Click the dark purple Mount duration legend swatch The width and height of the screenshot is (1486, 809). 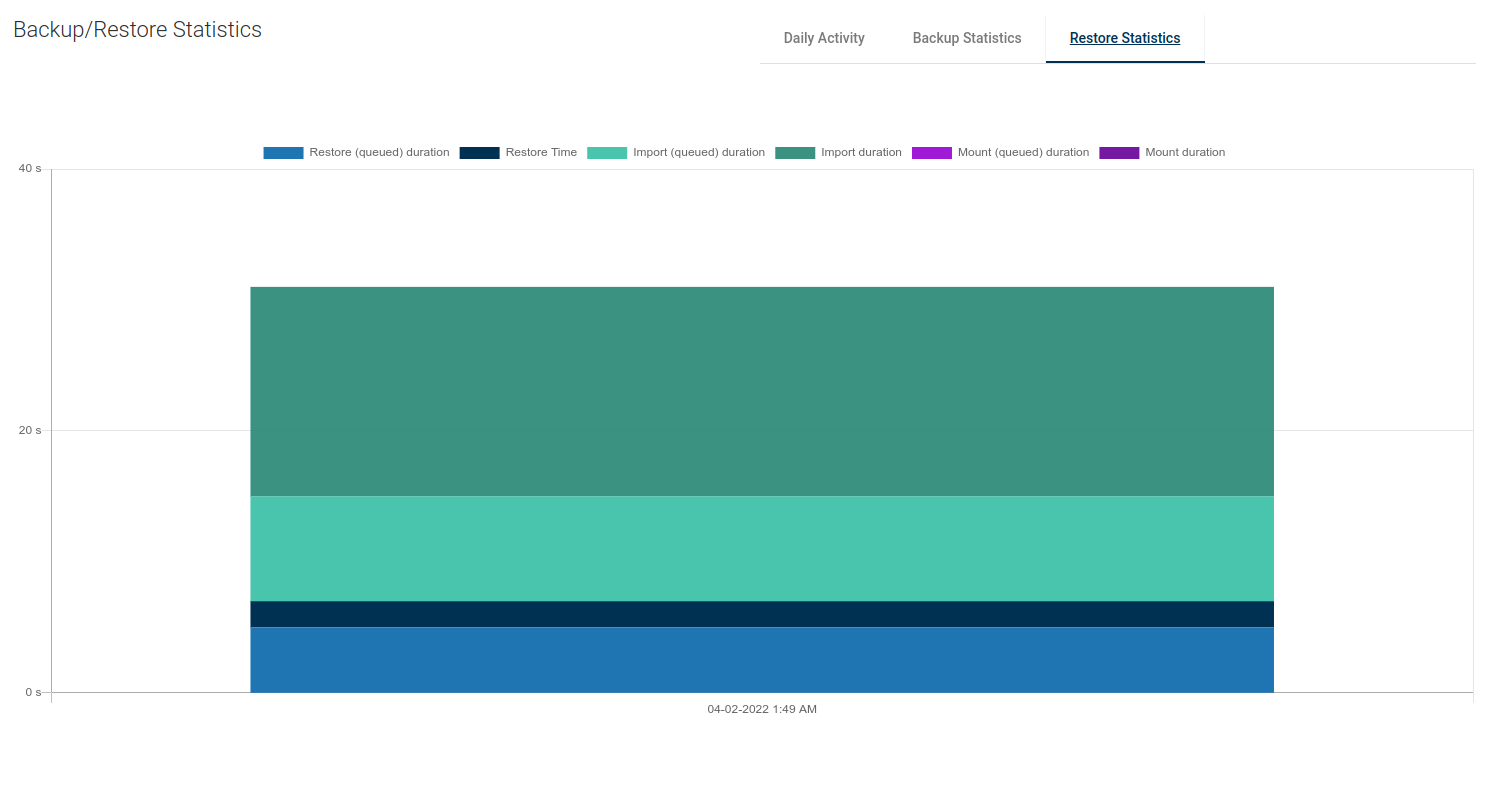pos(1119,153)
